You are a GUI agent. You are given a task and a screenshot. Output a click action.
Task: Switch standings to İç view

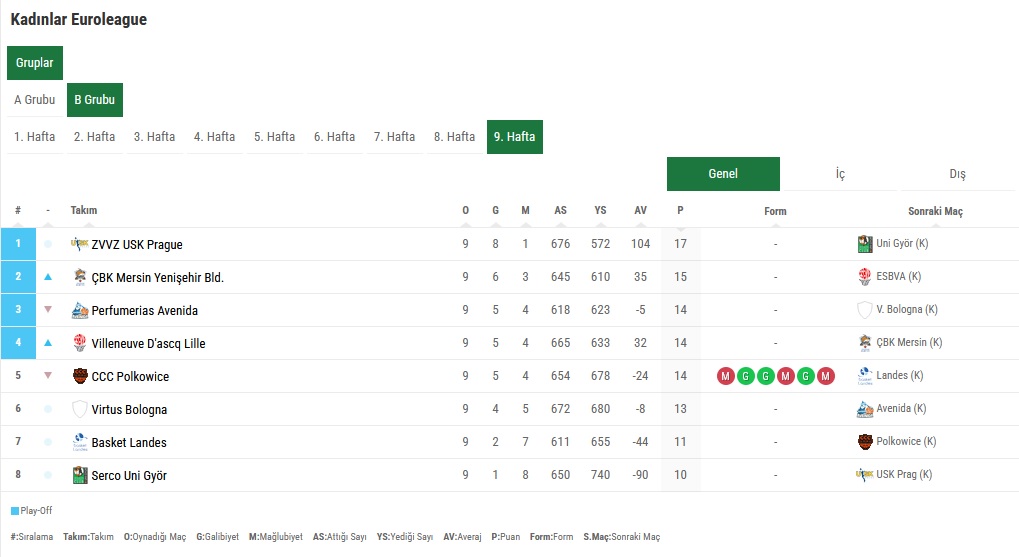click(x=840, y=174)
